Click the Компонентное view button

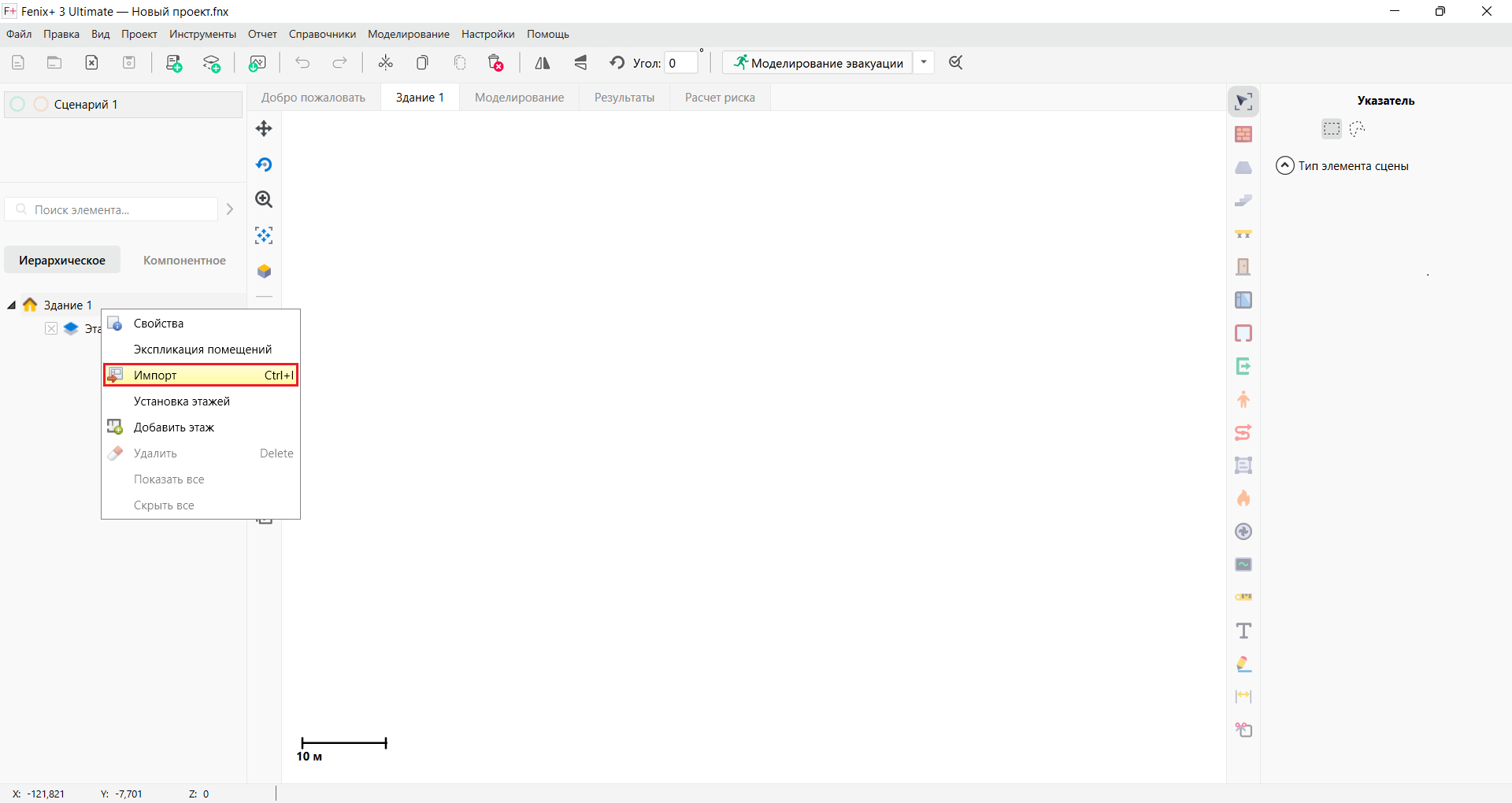tap(183, 260)
